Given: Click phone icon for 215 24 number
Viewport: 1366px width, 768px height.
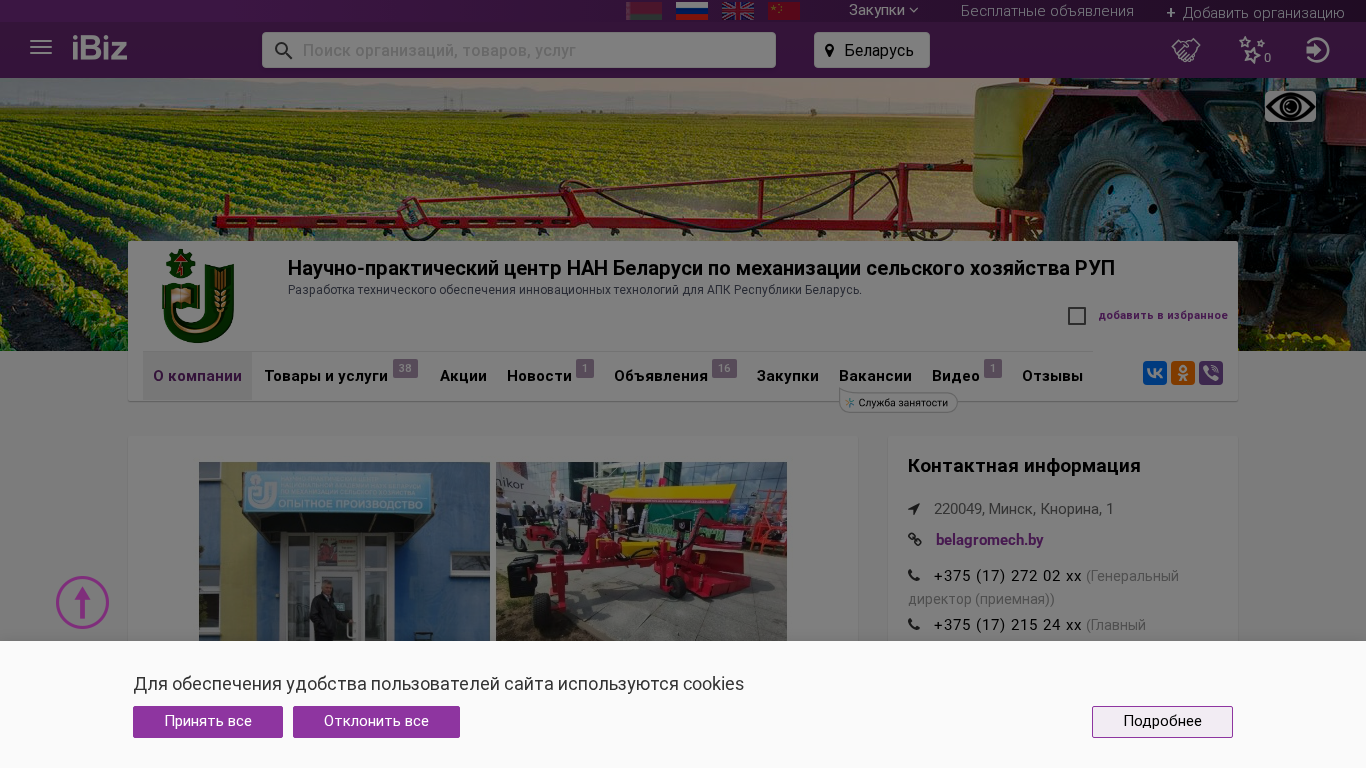Looking at the screenshot, I should point(914,625).
